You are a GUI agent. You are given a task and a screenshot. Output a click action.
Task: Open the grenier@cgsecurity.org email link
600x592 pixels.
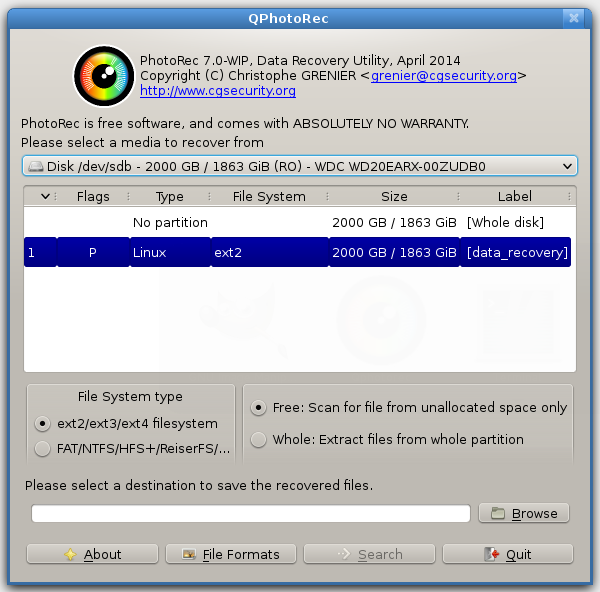pos(445,76)
